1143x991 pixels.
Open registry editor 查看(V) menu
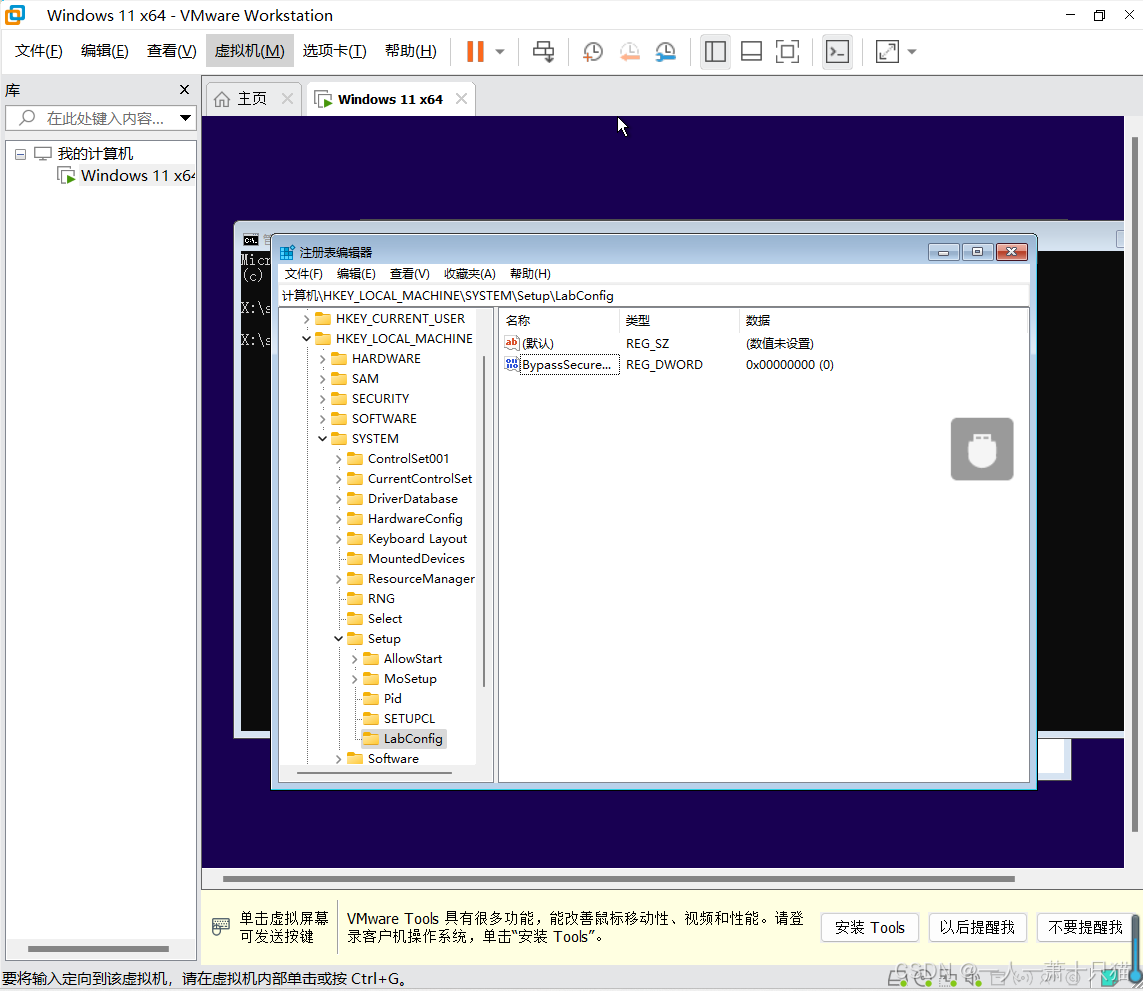pyautogui.click(x=409, y=273)
